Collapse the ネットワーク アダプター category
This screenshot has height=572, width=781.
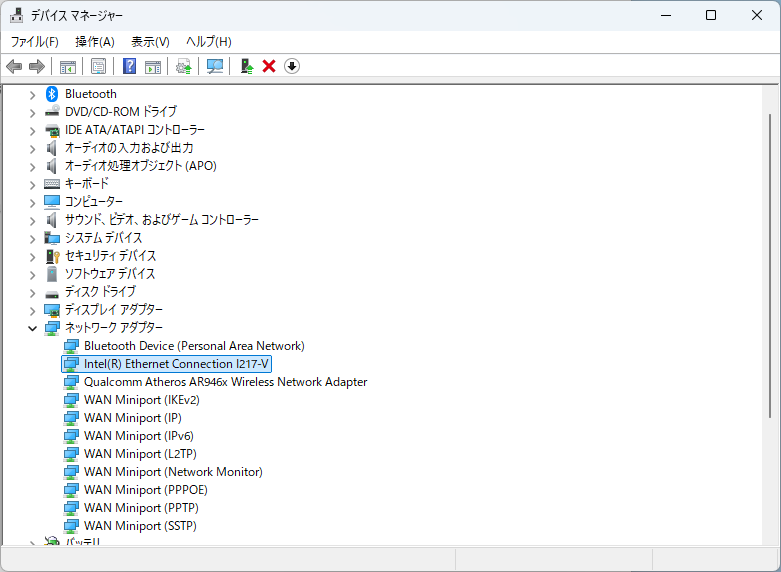tap(32, 328)
